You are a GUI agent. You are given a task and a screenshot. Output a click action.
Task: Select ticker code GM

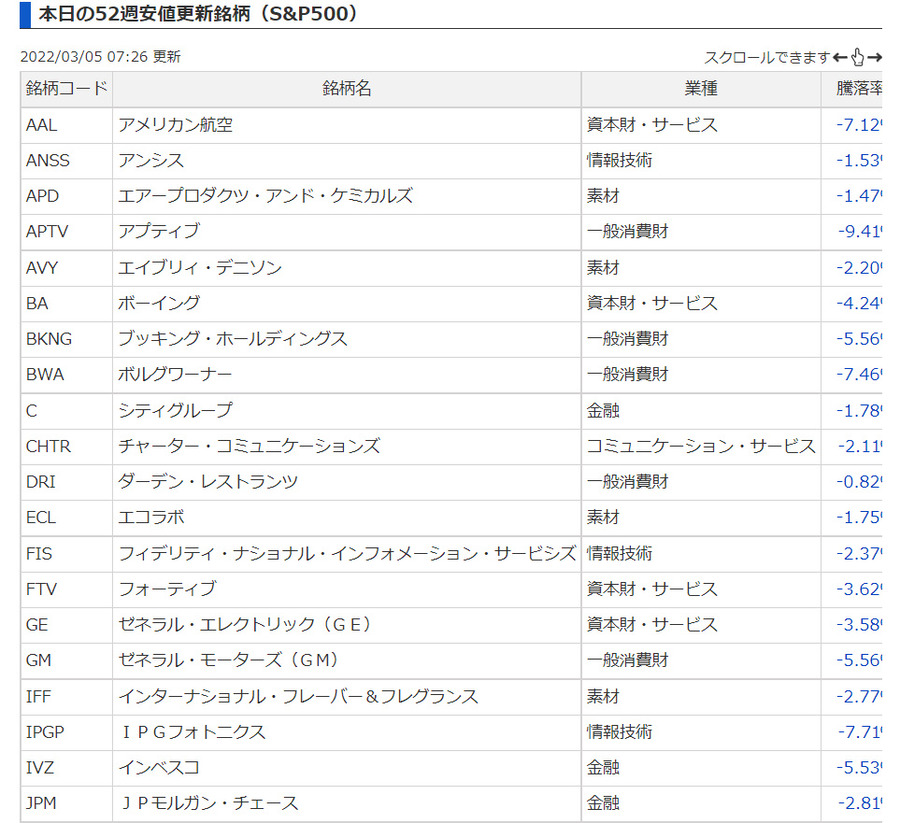pyautogui.click(x=38, y=661)
